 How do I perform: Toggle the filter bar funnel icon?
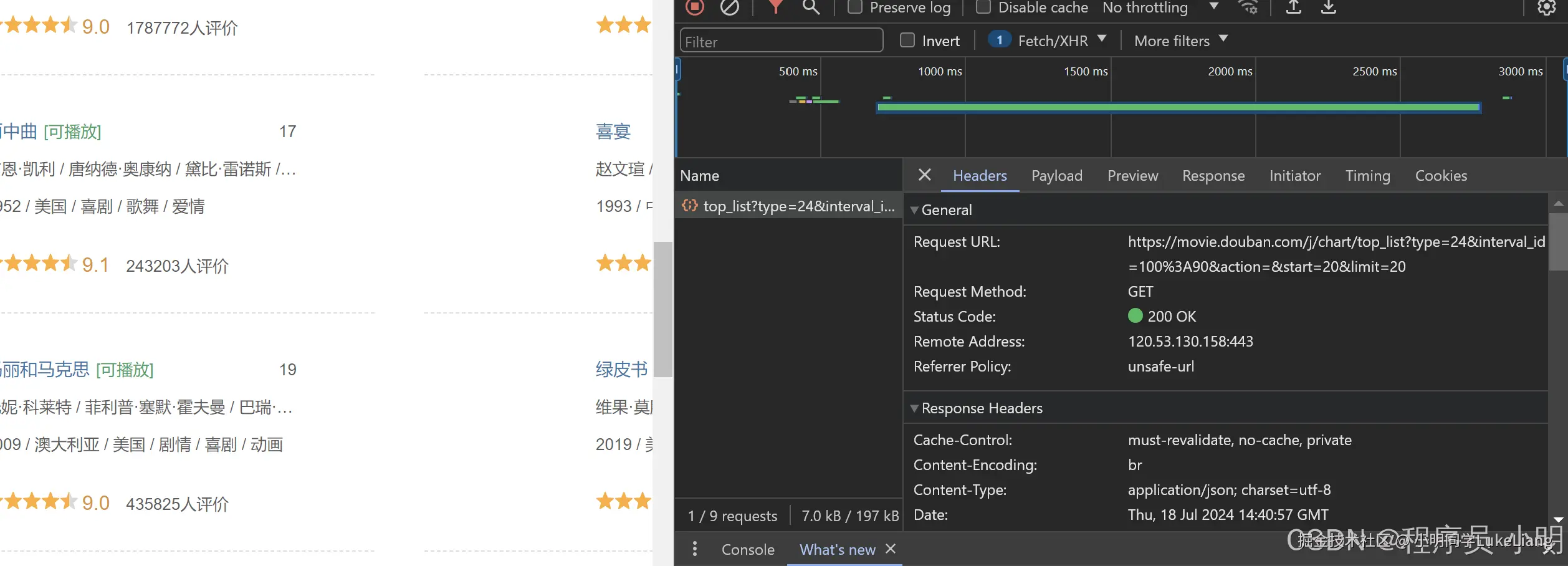775,8
